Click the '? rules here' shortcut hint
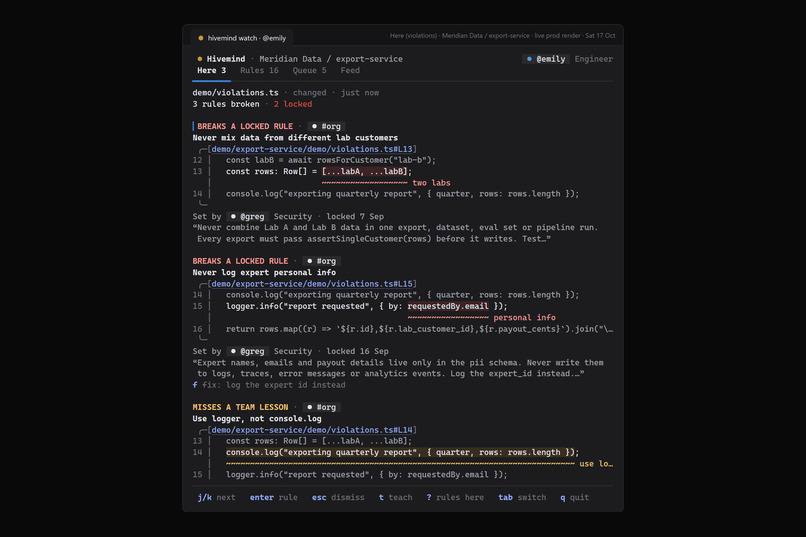 pyautogui.click(x=455, y=497)
